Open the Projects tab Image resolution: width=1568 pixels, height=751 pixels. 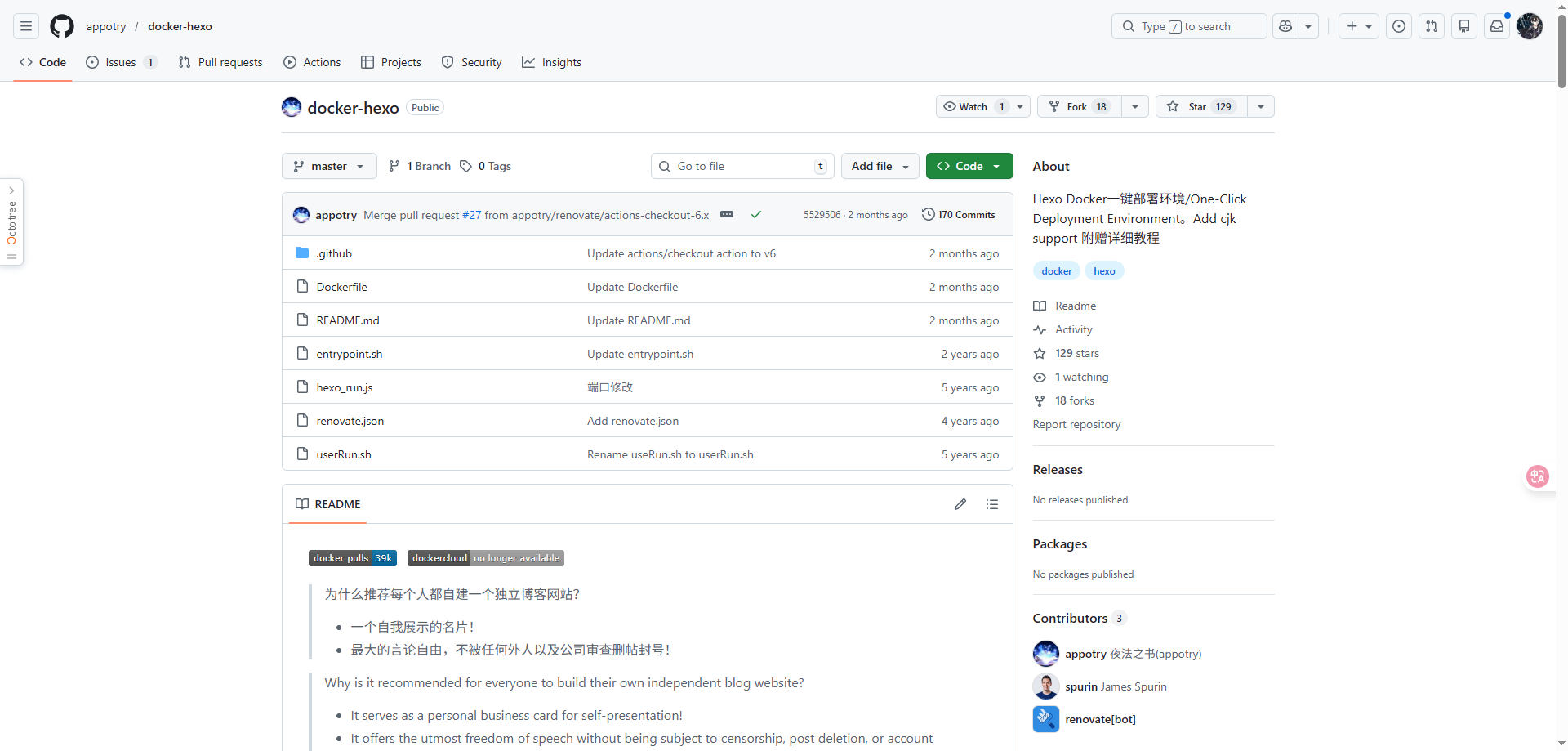click(391, 62)
